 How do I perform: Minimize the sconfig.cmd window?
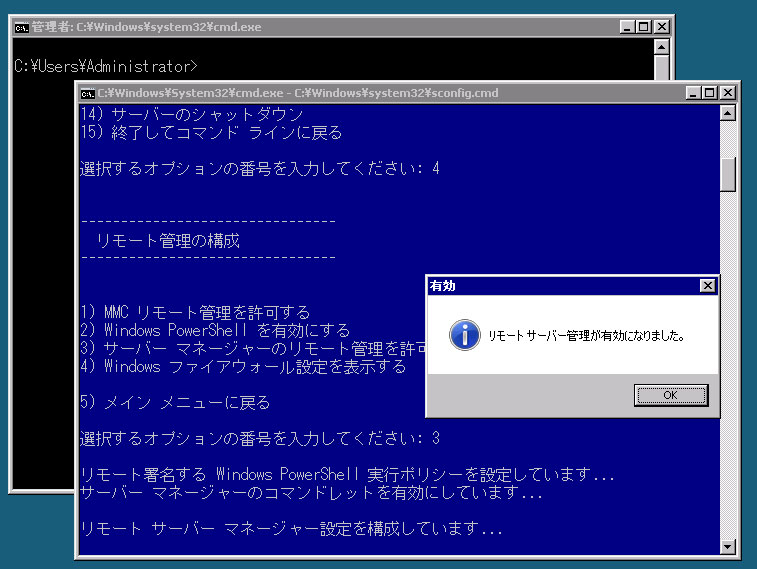(x=693, y=93)
